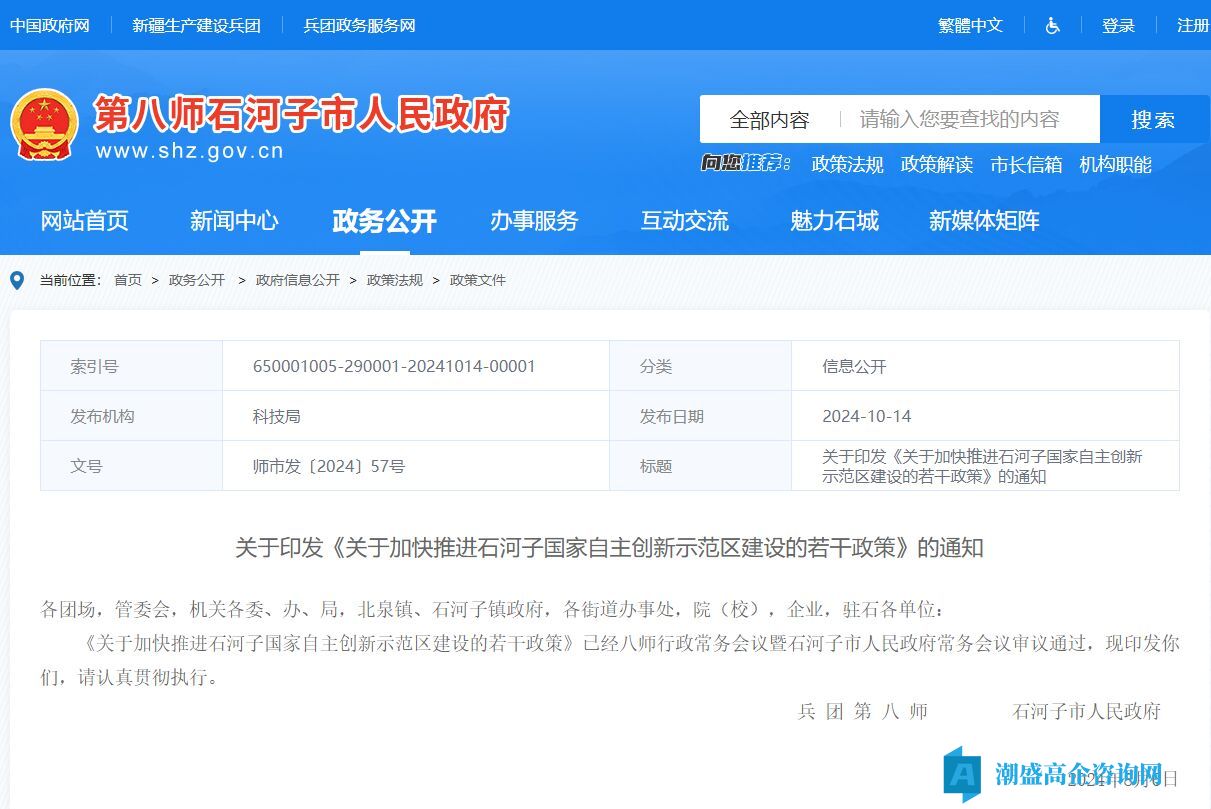The image size is (1211, 809).
Task: Go to the 办事服务 tab
Action: tap(534, 221)
